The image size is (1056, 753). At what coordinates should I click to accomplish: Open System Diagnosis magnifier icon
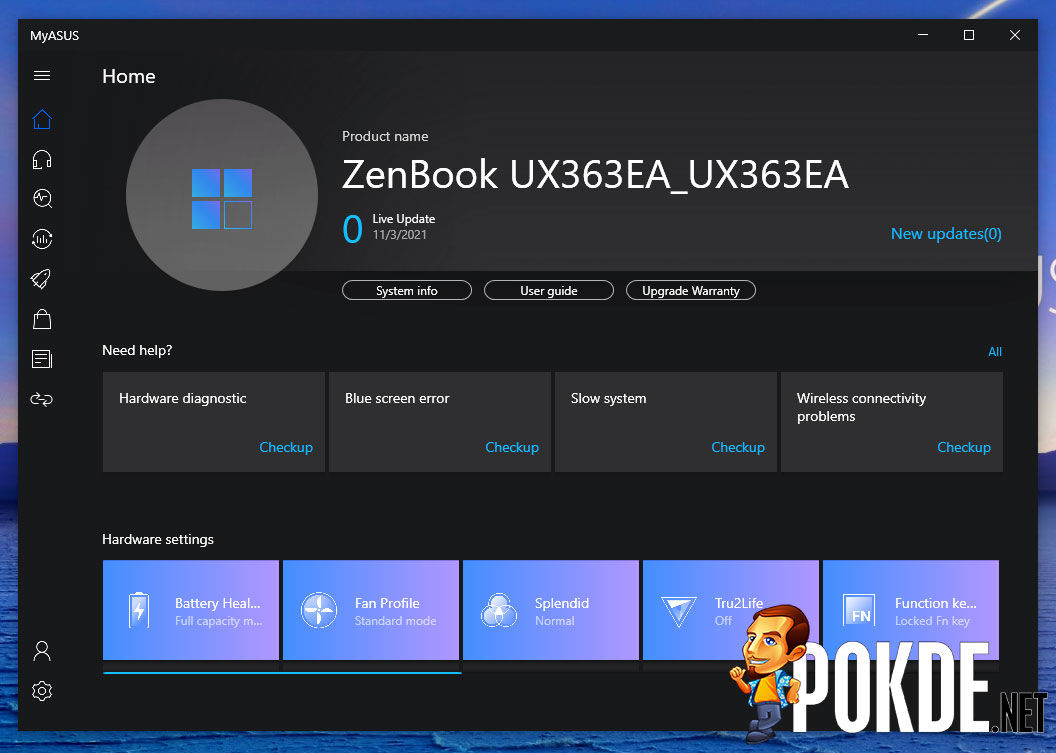[42, 199]
